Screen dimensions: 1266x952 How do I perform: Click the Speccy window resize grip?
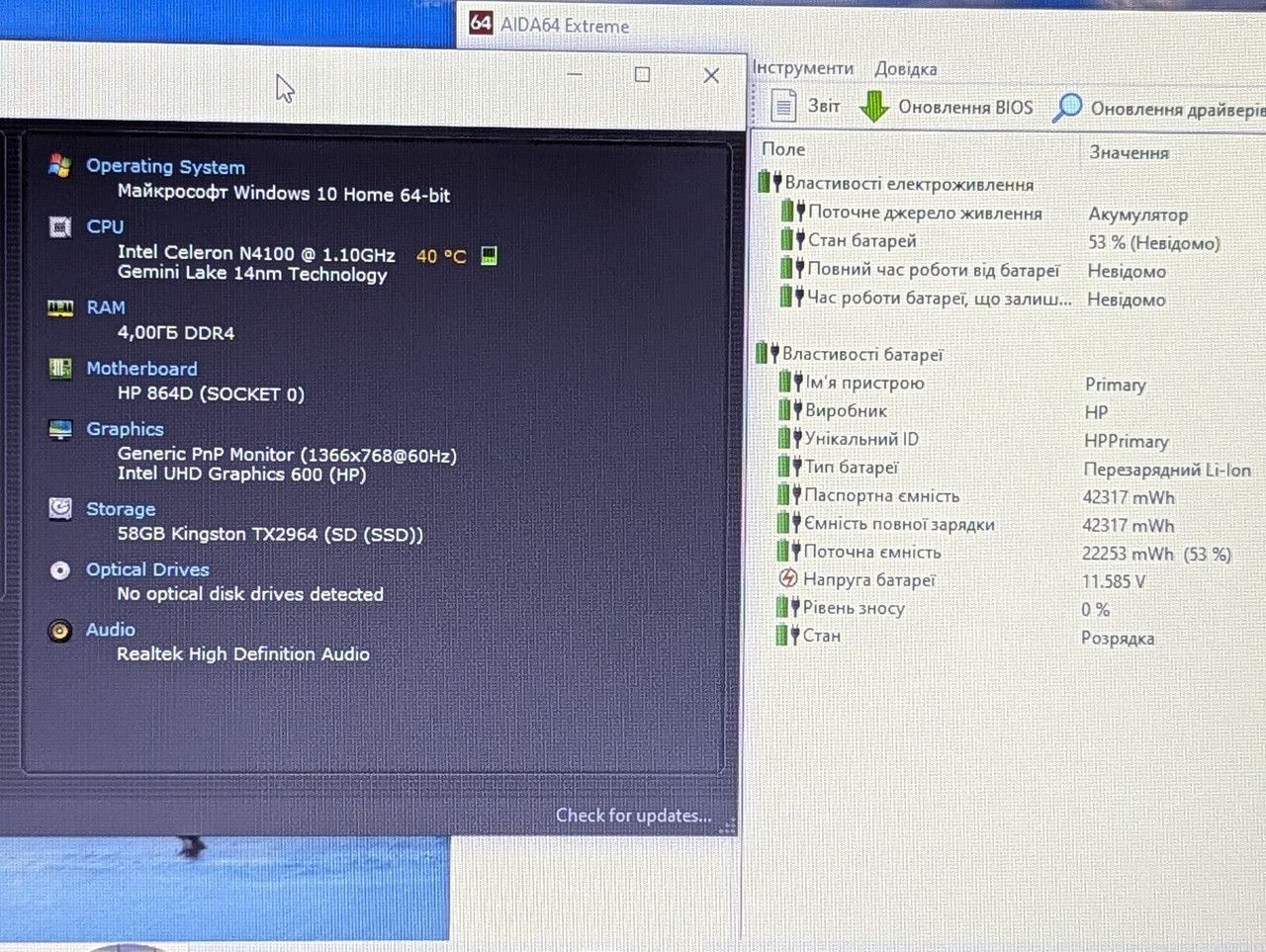coord(730,827)
